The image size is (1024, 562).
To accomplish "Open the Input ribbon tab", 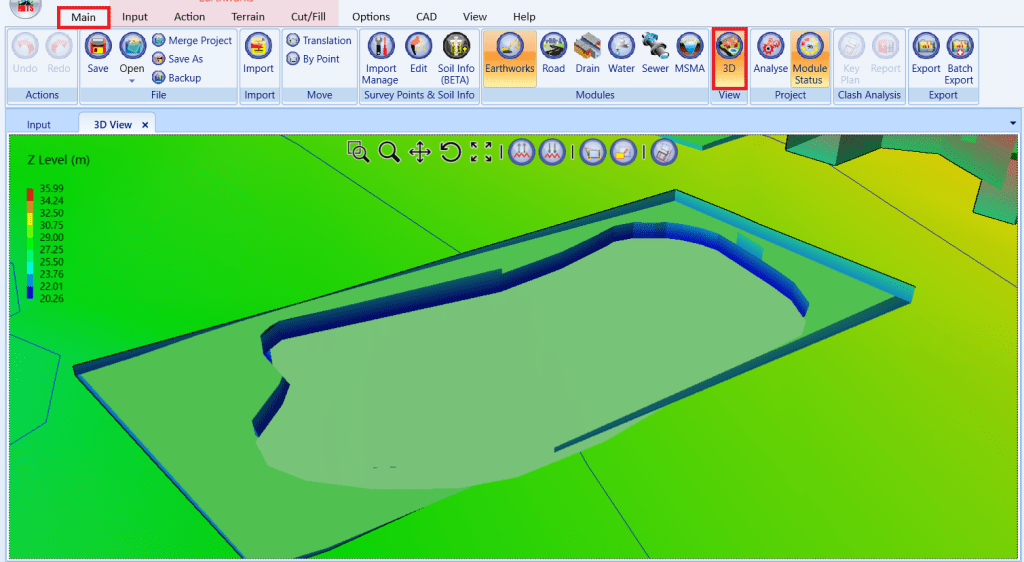I will point(135,17).
